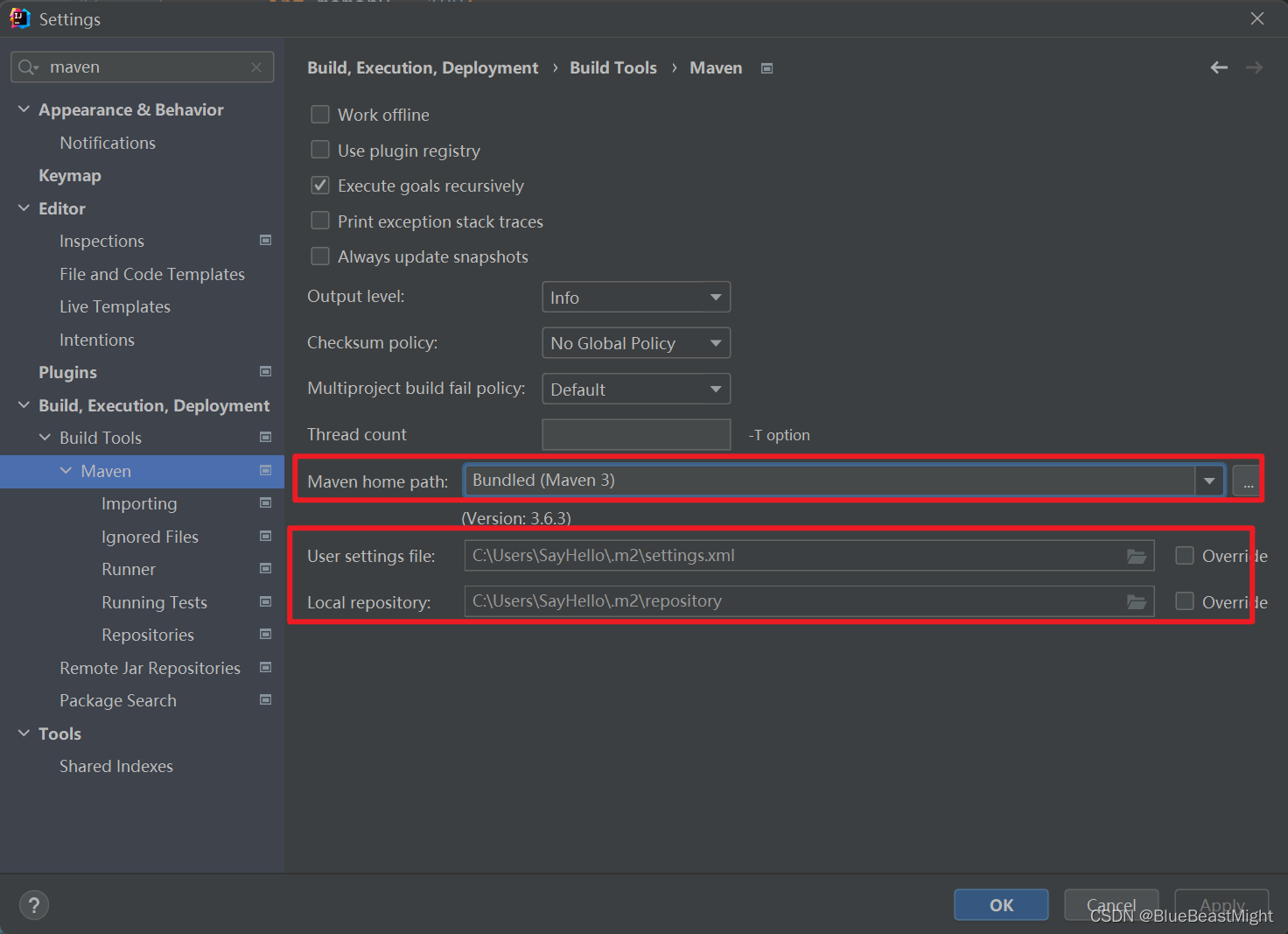This screenshot has width=1288, height=934.
Task: Open the help question mark button
Action: pyautogui.click(x=34, y=905)
